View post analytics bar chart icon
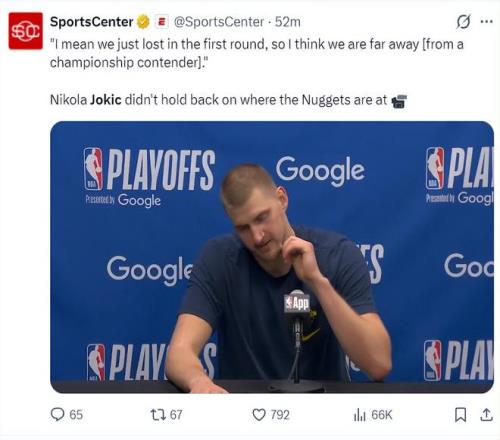The height and width of the screenshot is (440, 500). (360, 415)
